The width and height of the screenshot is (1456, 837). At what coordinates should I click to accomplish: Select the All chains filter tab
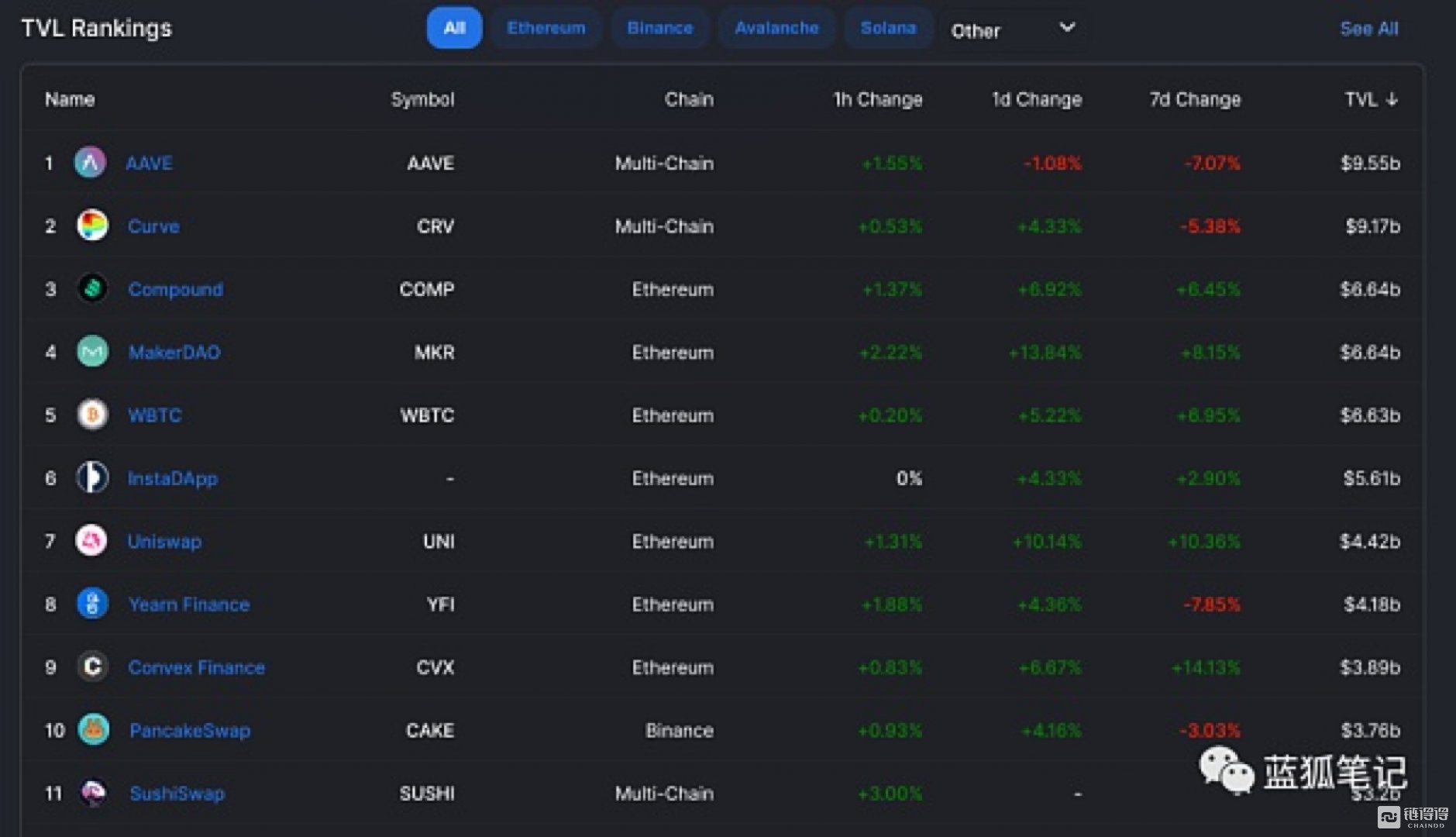pos(454,28)
